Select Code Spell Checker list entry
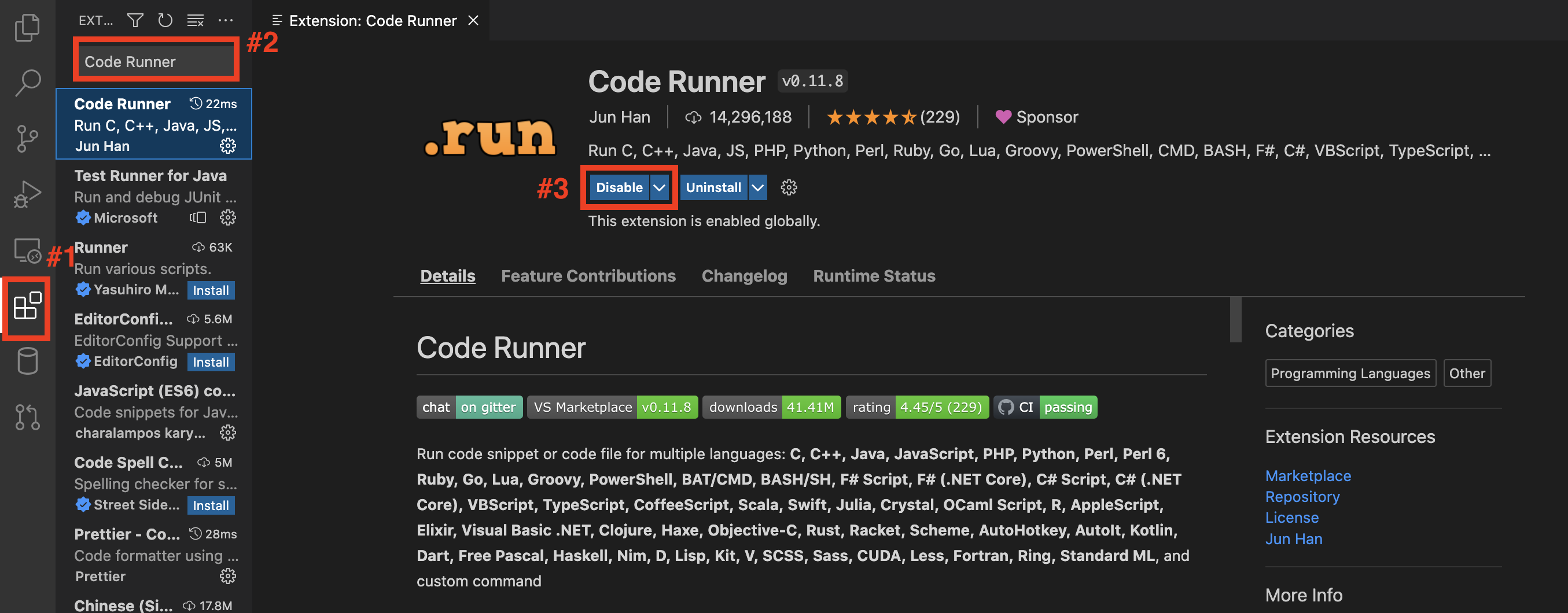The height and width of the screenshot is (613, 1568). pos(153,483)
